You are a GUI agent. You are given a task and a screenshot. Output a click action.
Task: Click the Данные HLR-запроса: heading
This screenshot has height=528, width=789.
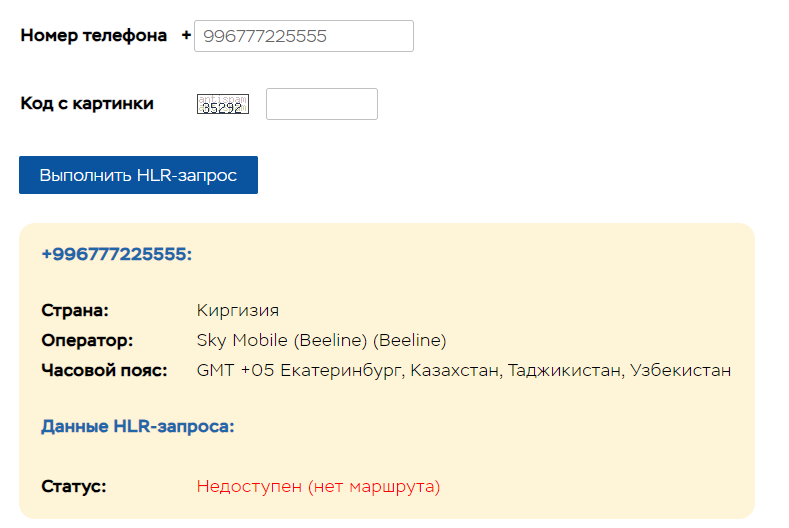tap(138, 426)
